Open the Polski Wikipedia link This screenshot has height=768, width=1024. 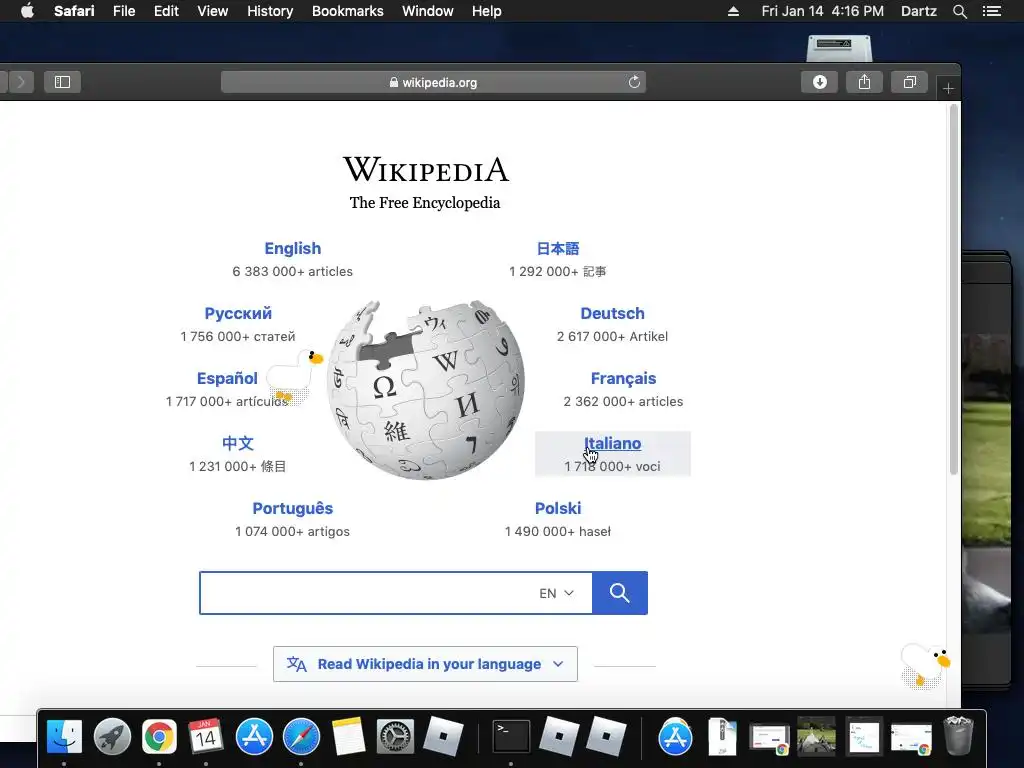coord(558,508)
